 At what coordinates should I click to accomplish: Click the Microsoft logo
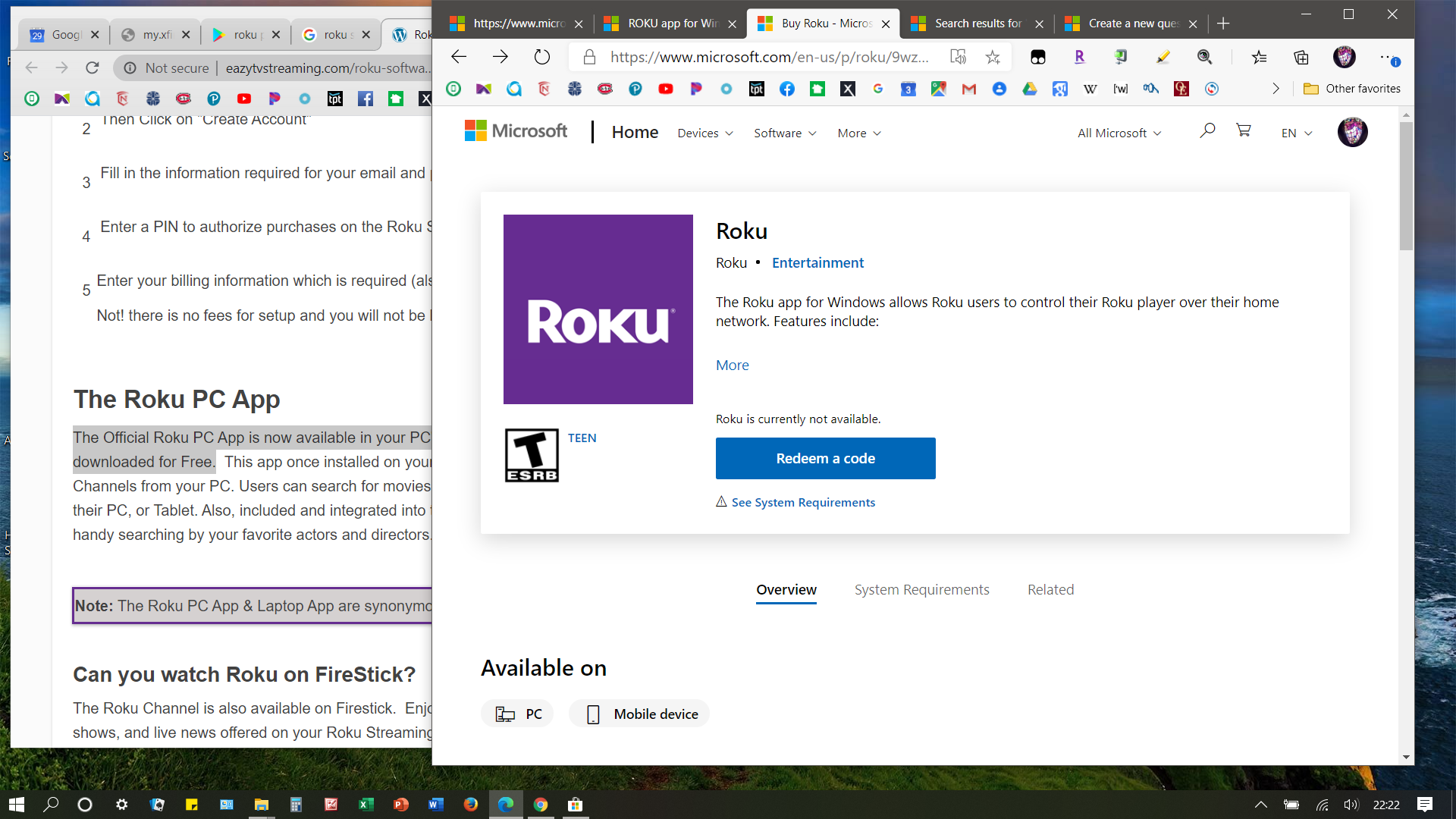click(516, 131)
